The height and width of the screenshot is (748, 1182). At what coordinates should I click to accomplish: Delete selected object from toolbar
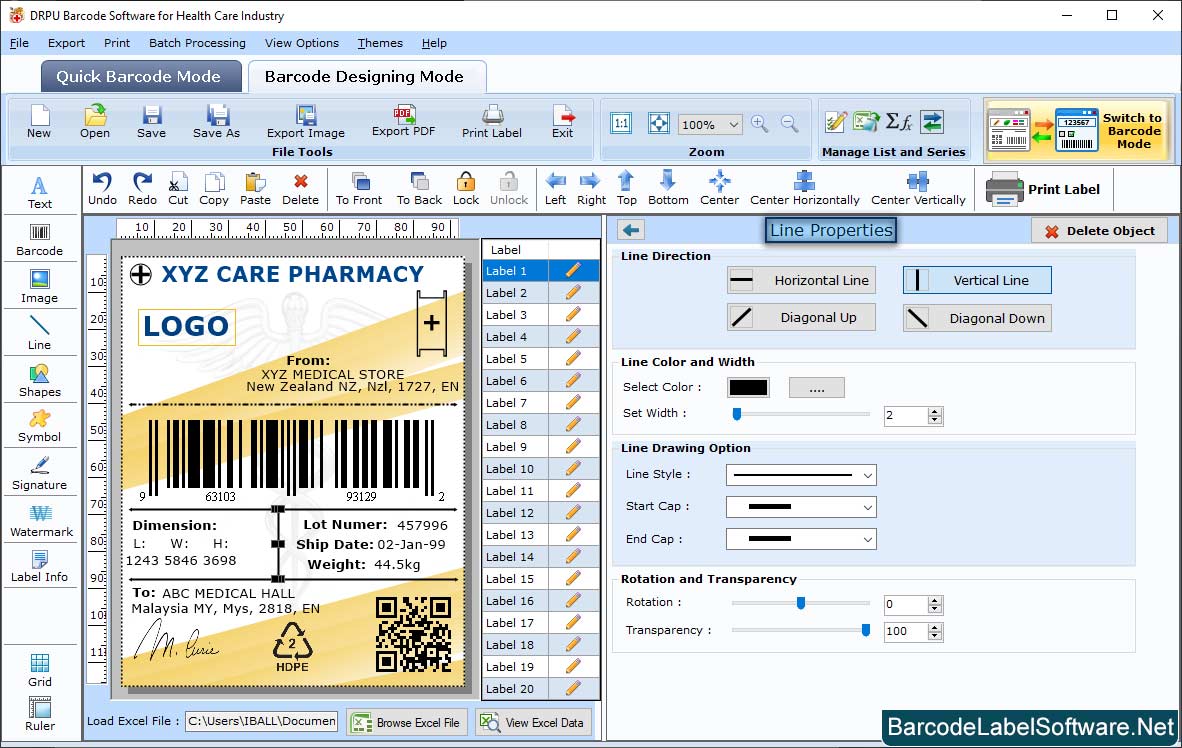pos(300,189)
